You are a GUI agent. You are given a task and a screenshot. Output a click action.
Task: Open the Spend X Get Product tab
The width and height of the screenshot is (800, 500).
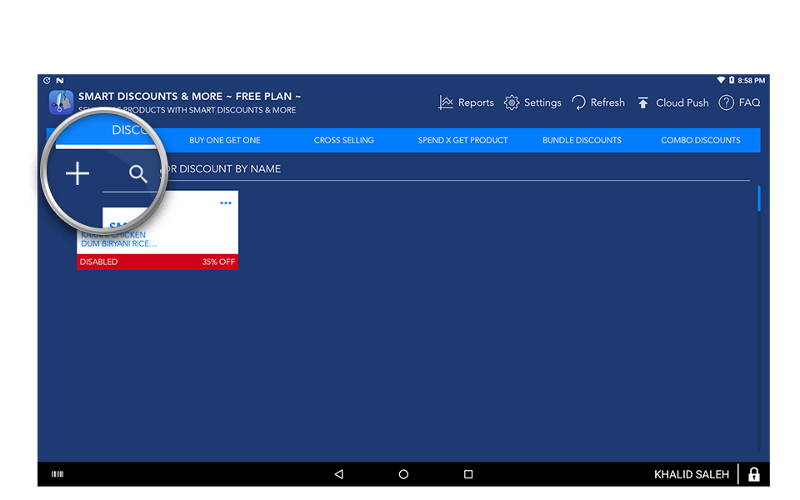click(463, 140)
